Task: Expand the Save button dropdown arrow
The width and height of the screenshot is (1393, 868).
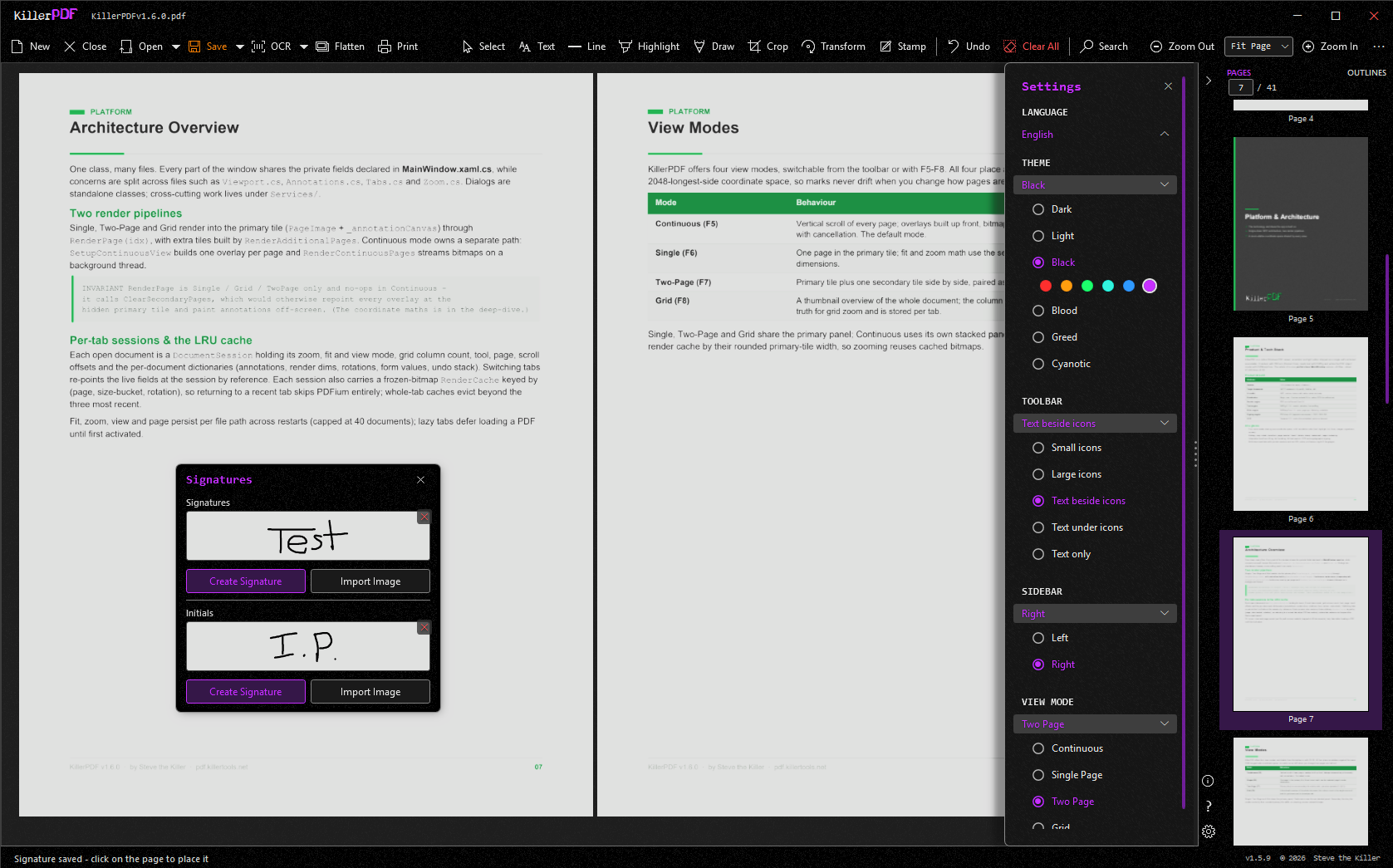Action: click(240, 47)
